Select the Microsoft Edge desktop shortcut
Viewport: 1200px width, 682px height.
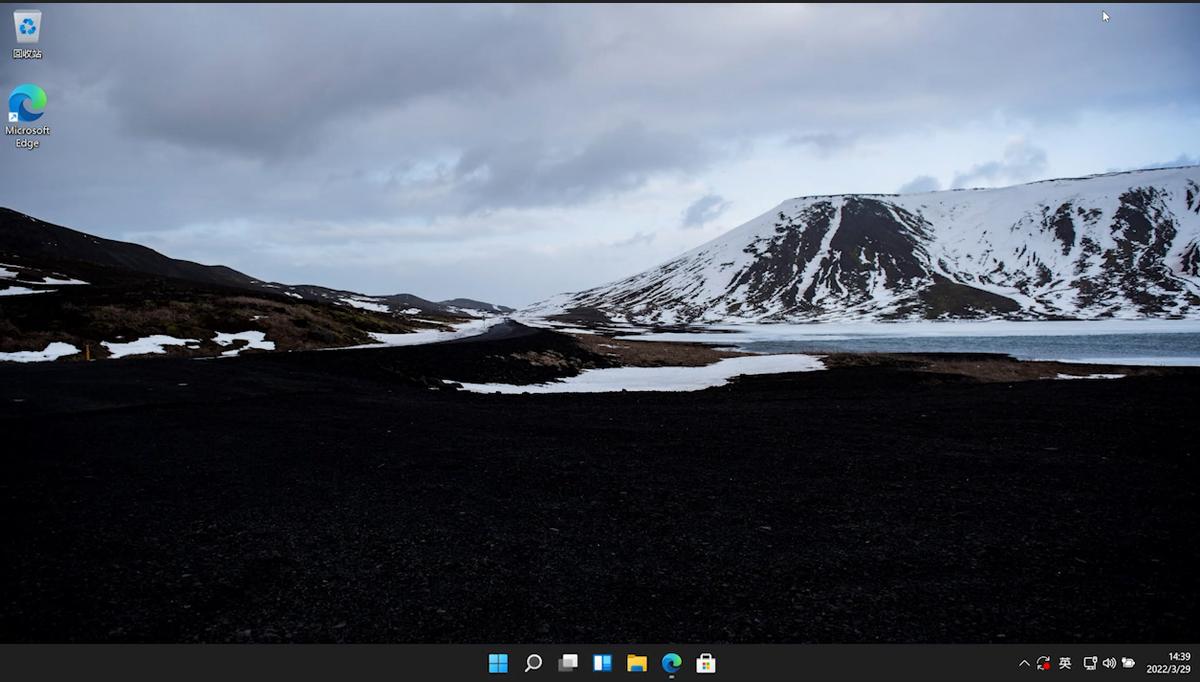pyautogui.click(x=27, y=103)
